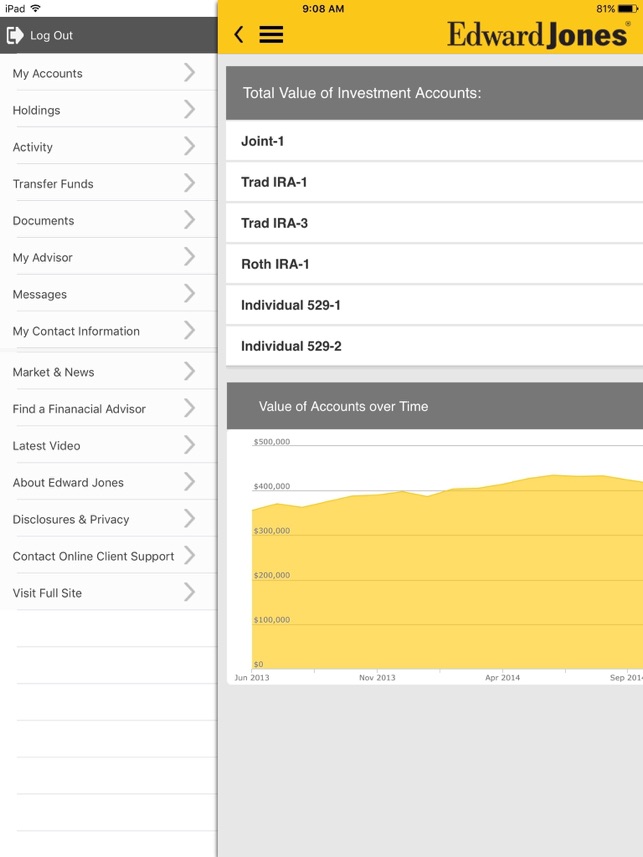The image size is (643, 857).
Task: Tap the Edward Jones logo
Action: coord(539,34)
